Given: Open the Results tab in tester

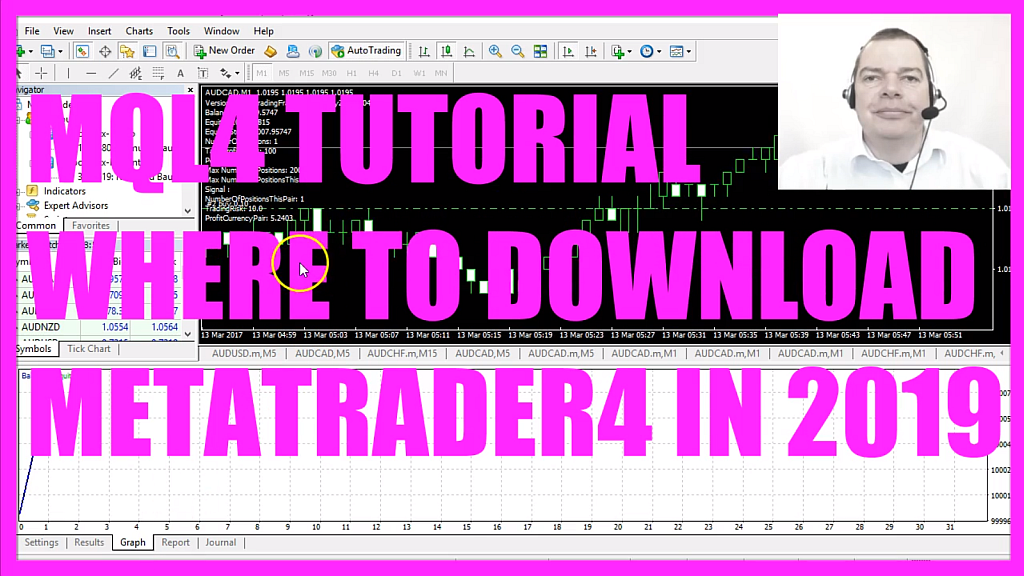Looking at the screenshot, I should click(89, 543).
